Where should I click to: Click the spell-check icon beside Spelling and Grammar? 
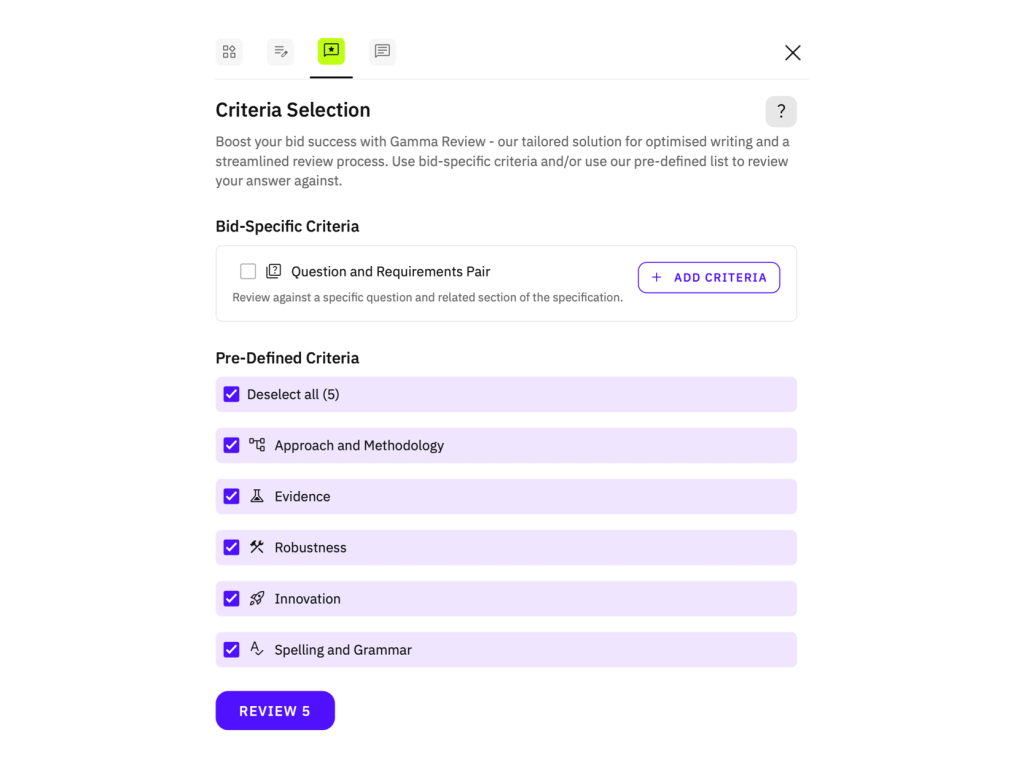(256, 649)
